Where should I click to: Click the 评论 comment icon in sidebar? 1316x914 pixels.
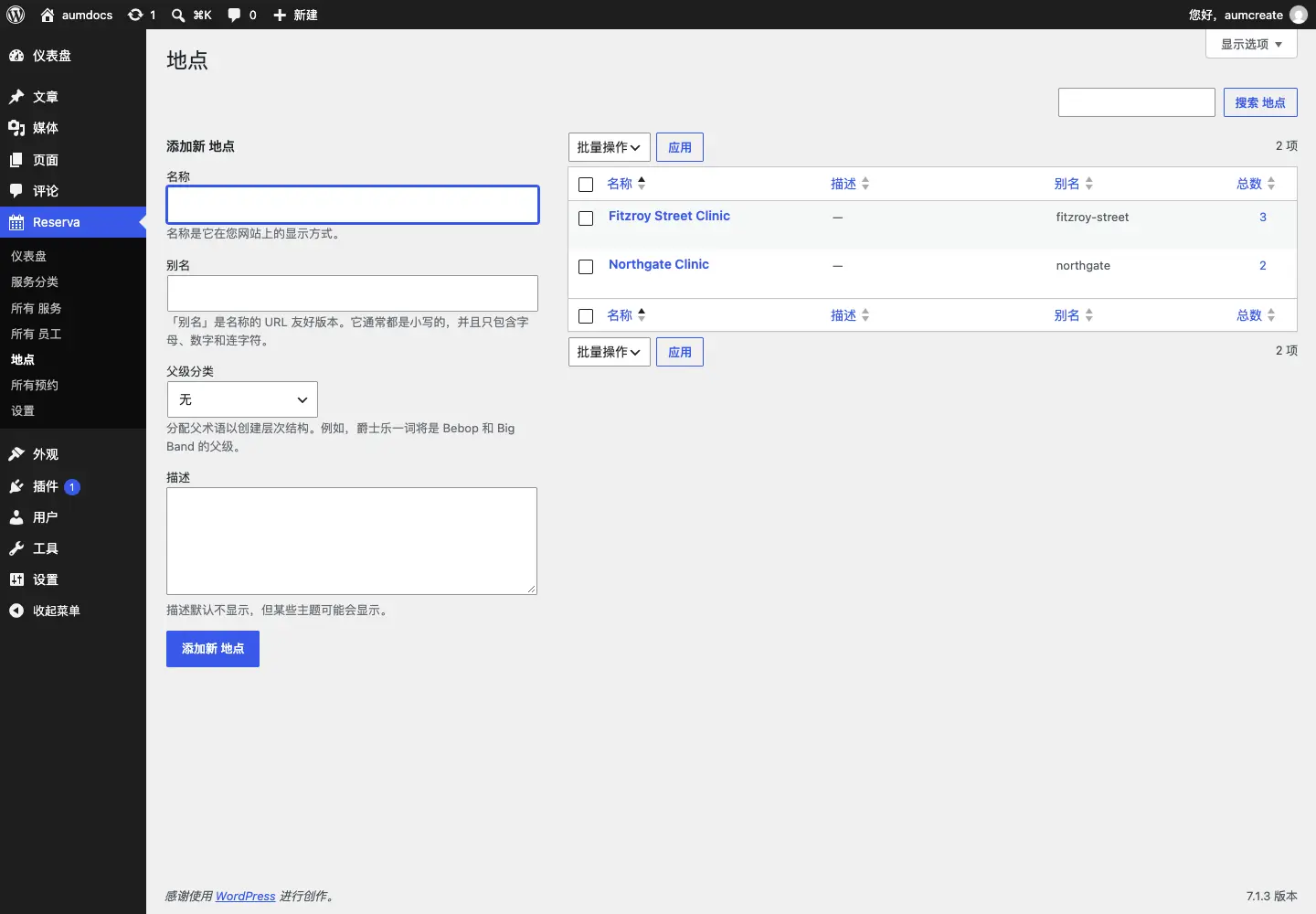tap(16, 191)
